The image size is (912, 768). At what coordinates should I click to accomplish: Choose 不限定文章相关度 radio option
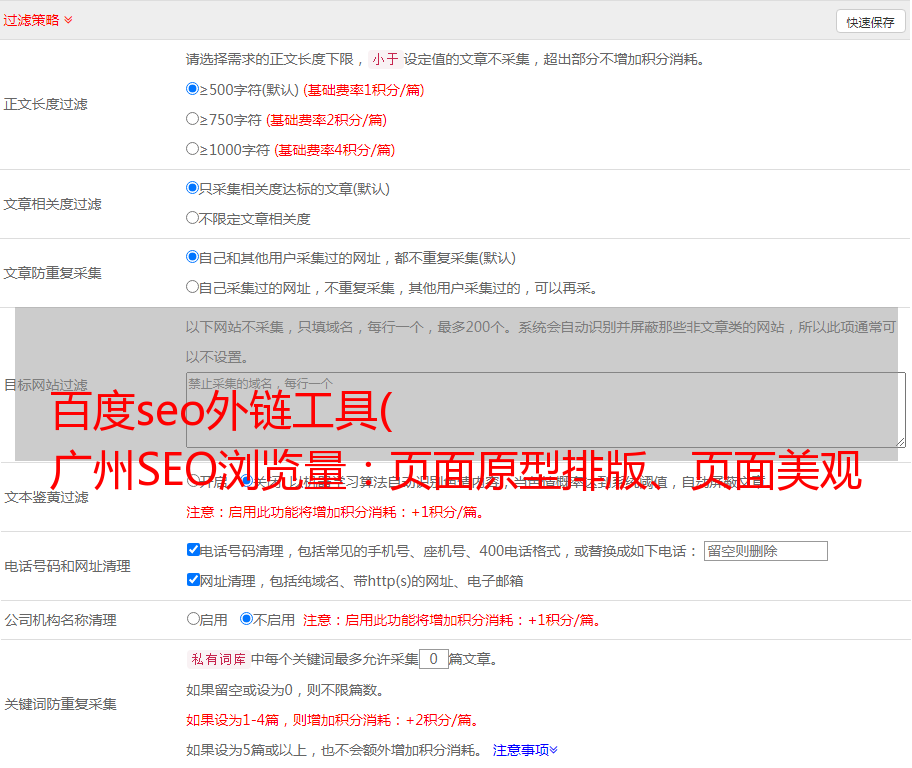pyautogui.click(x=193, y=218)
